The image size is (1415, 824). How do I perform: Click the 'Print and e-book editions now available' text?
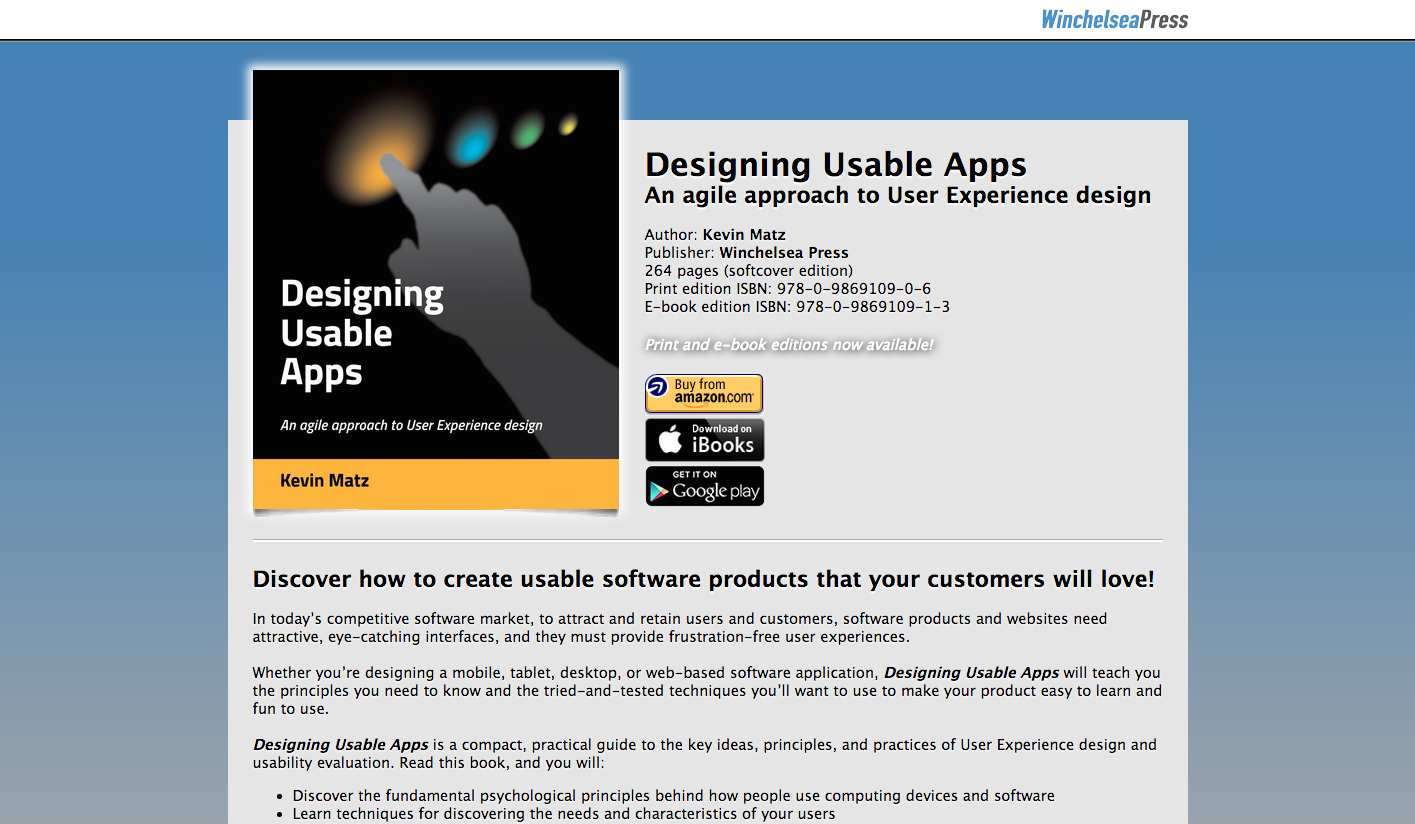(x=788, y=345)
